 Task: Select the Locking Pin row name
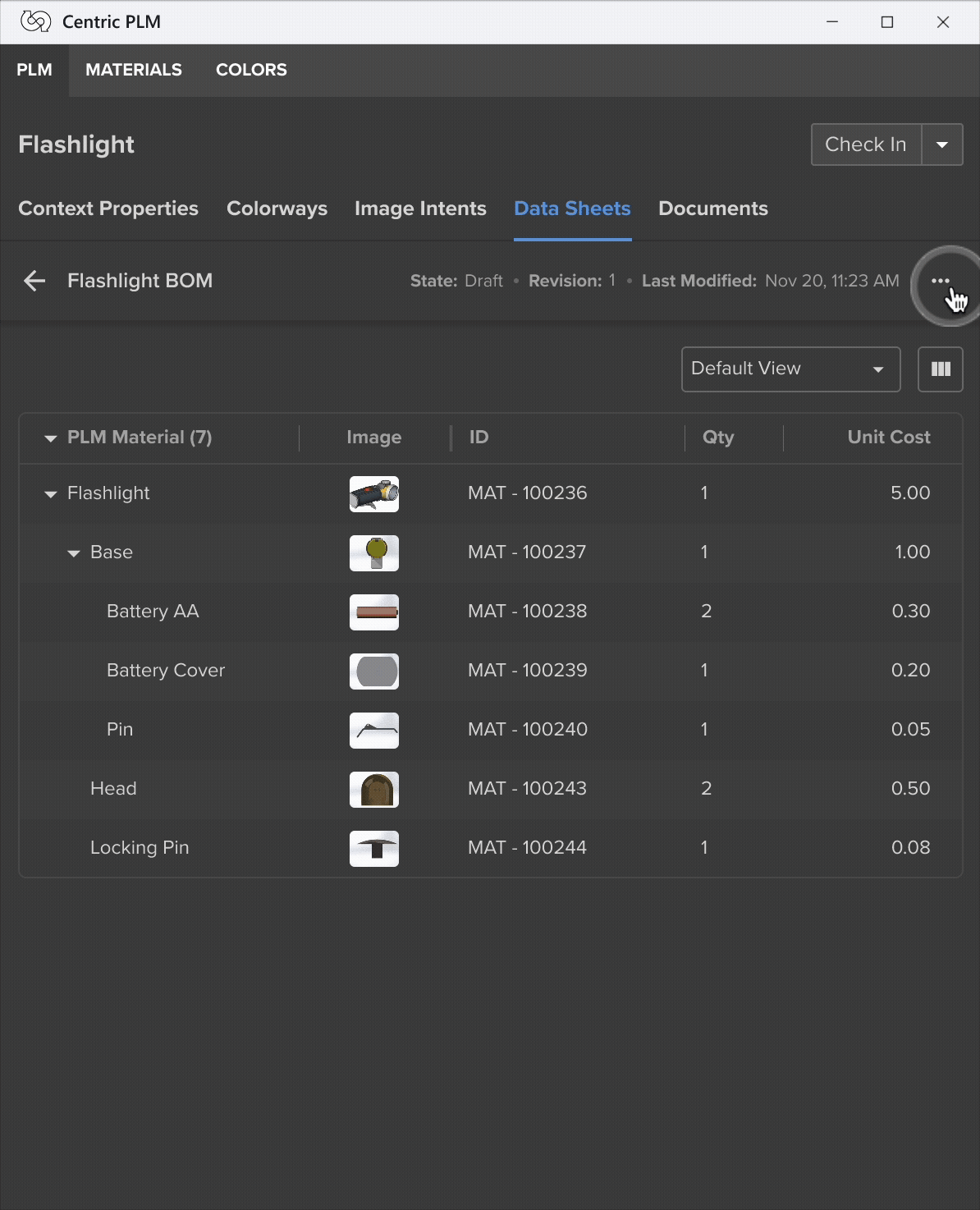coord(140,848)
